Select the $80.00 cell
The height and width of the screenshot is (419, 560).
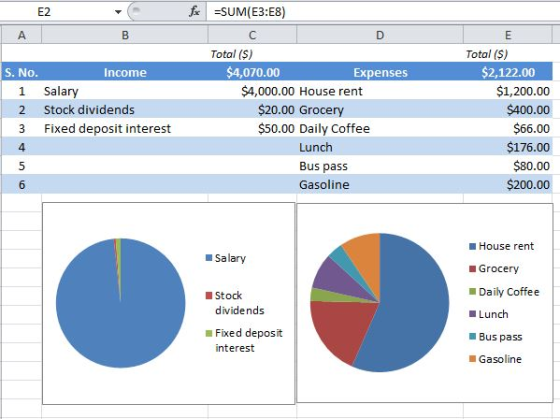pos(508,166)
